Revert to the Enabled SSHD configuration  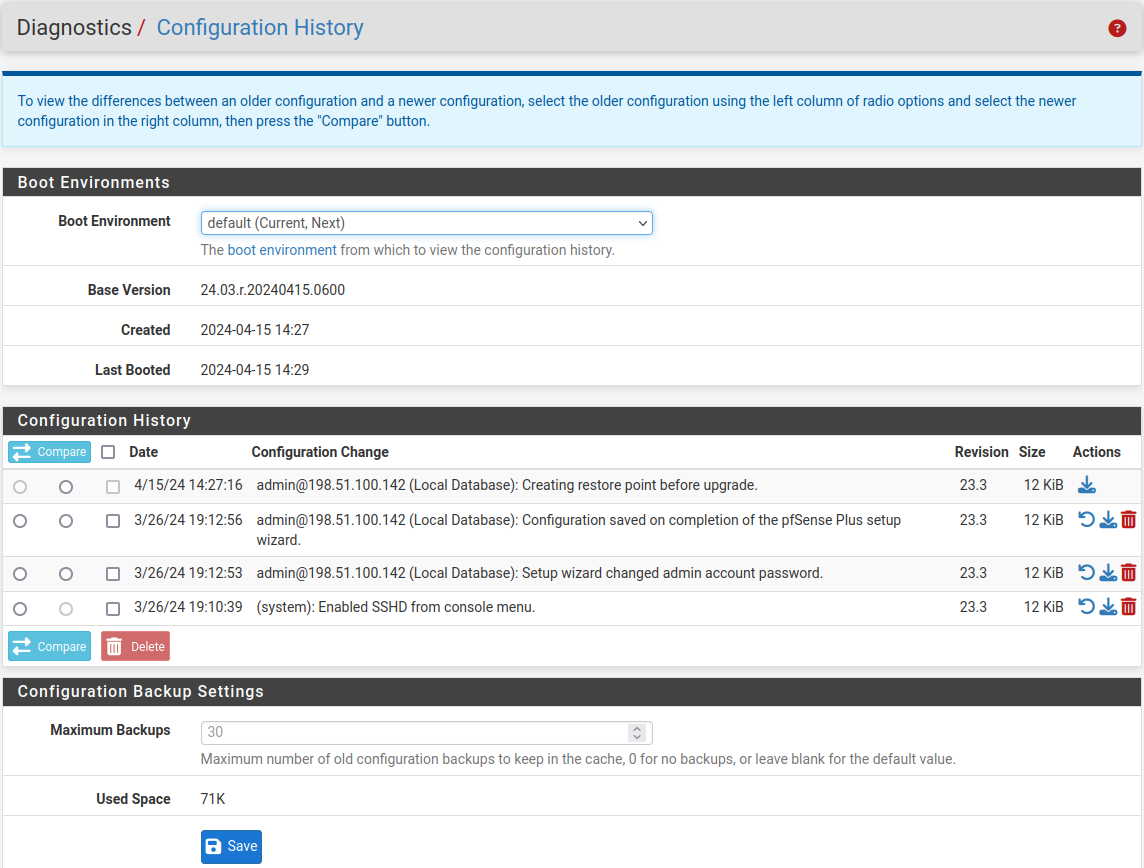click(x=1087, y=607)
